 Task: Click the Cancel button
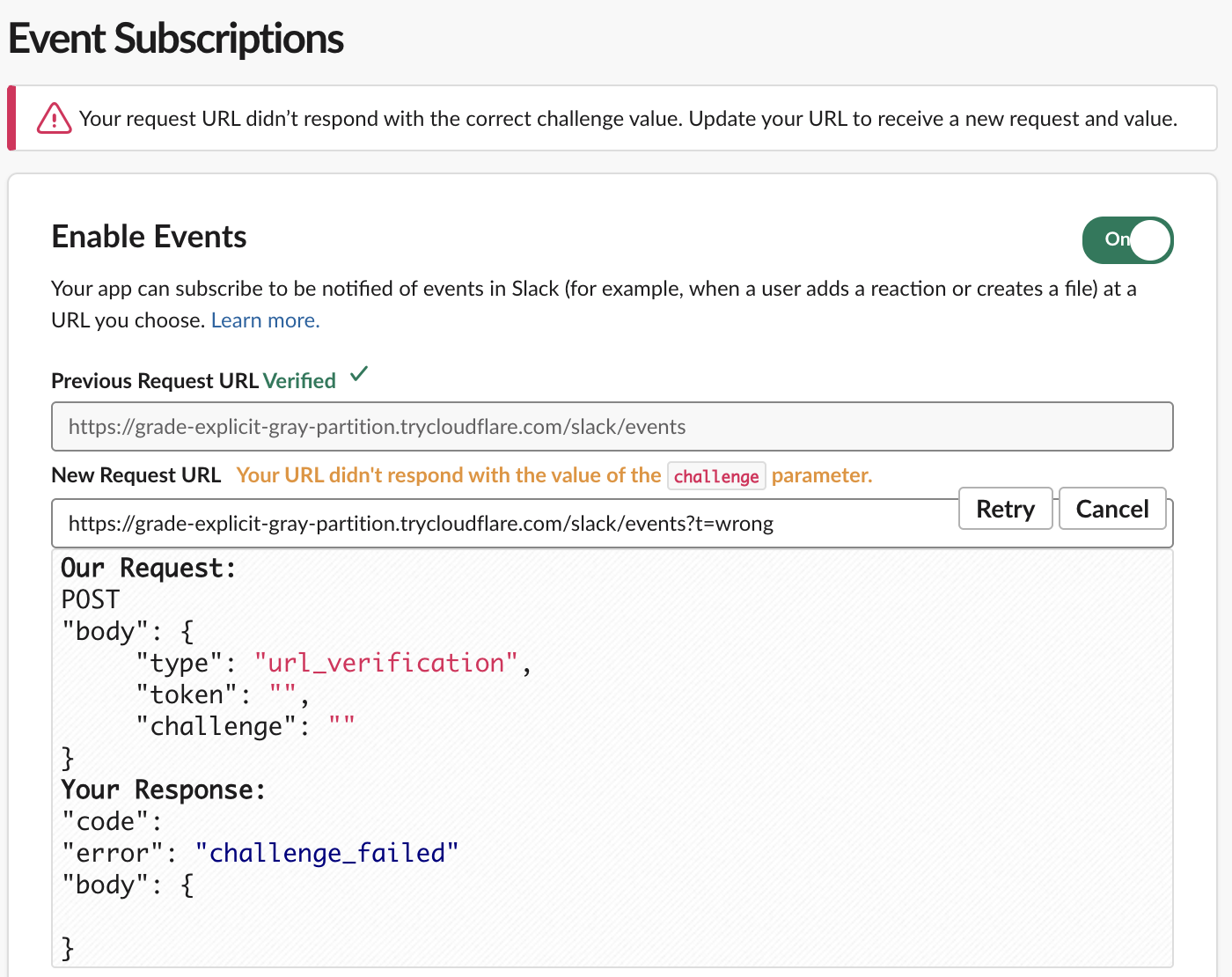(1112, 509)
